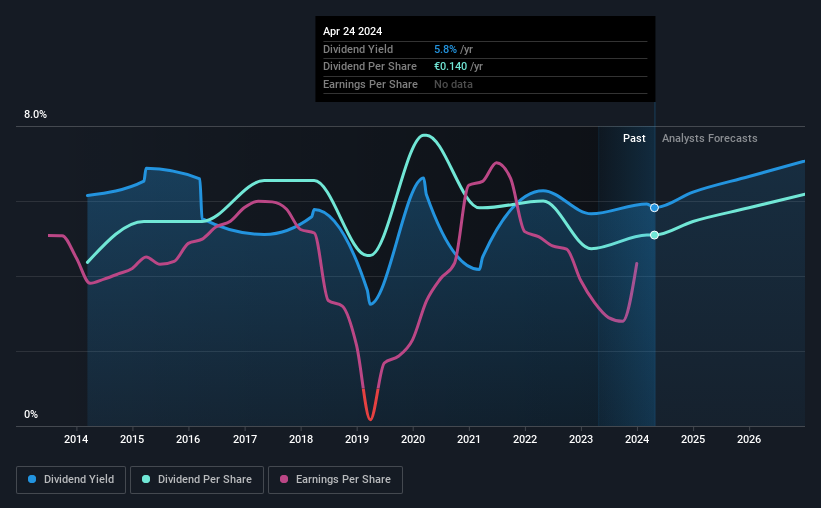Viewport: 821px width, 508px height.
Task: Select the blue Dividend Yield data point marker
Action: (x=654, y=208)
